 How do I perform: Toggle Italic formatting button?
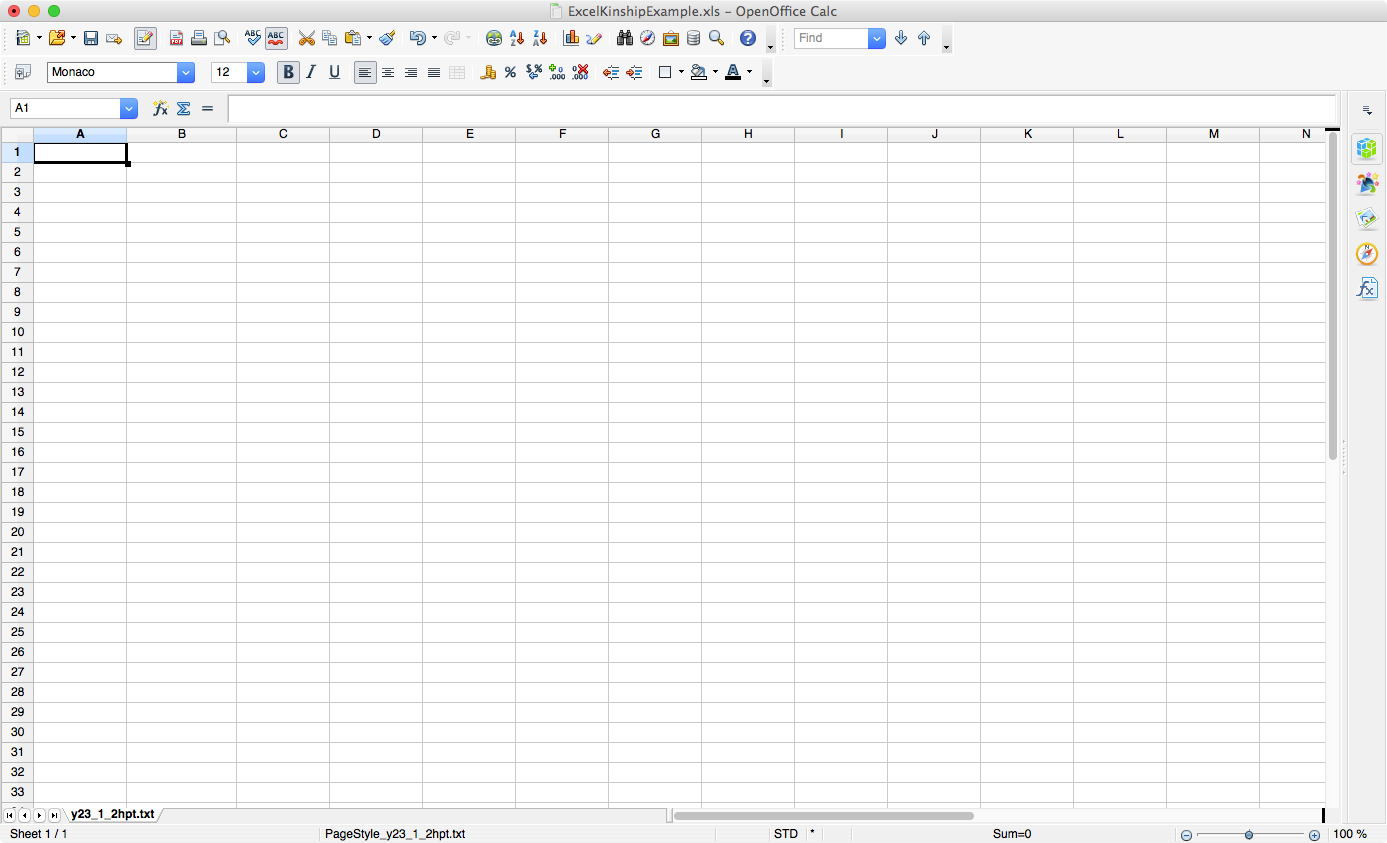pos(311,72)
